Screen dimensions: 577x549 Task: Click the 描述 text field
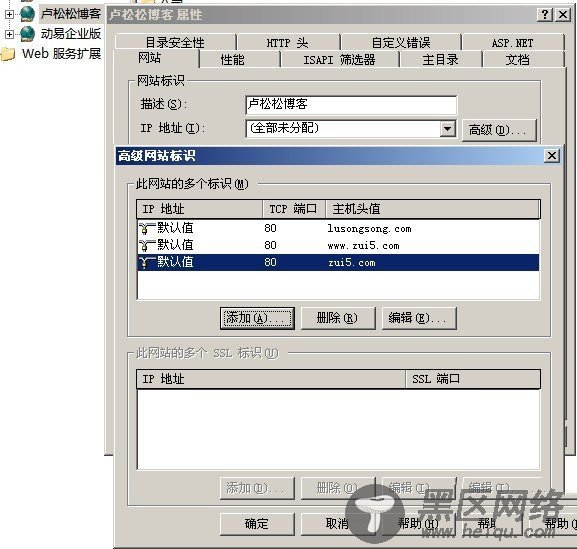point(351,105)
